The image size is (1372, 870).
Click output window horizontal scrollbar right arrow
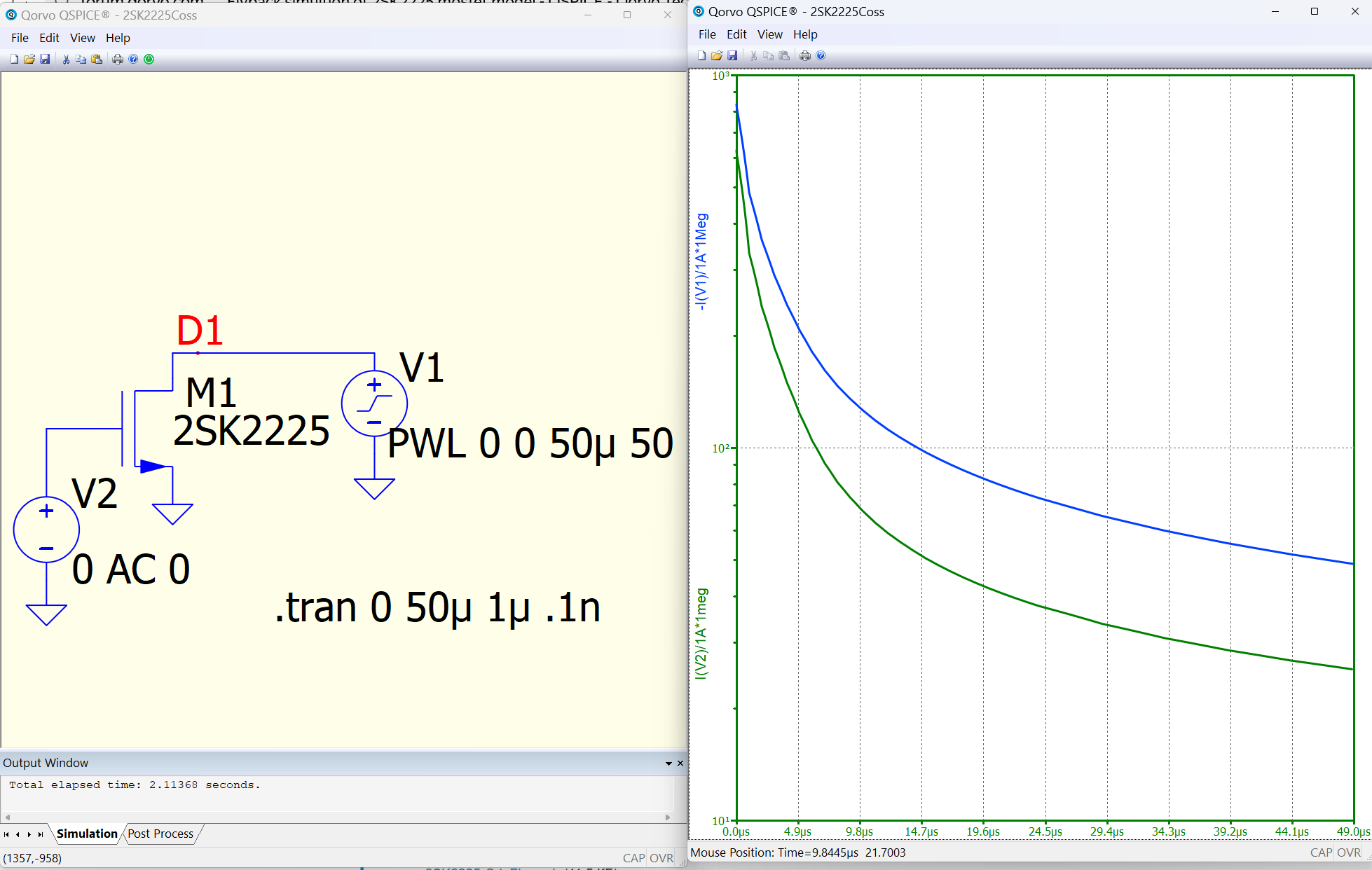point(668,817)
